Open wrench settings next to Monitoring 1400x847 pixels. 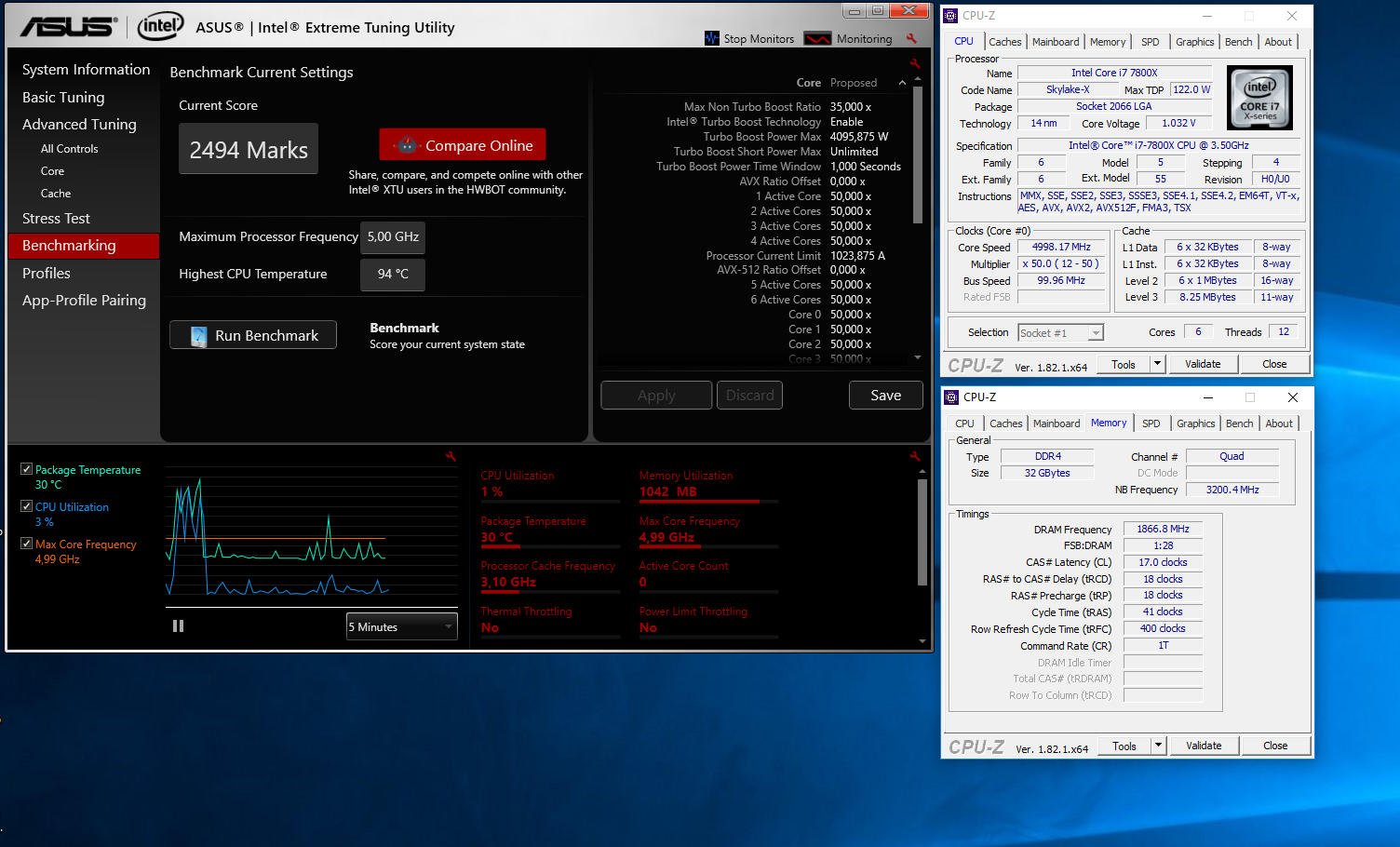point(911,38)
